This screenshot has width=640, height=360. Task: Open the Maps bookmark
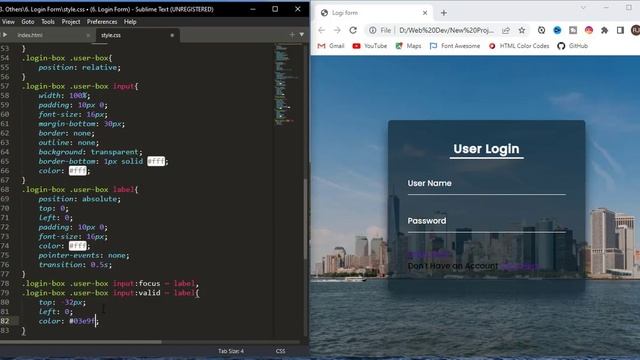[408, 46]
